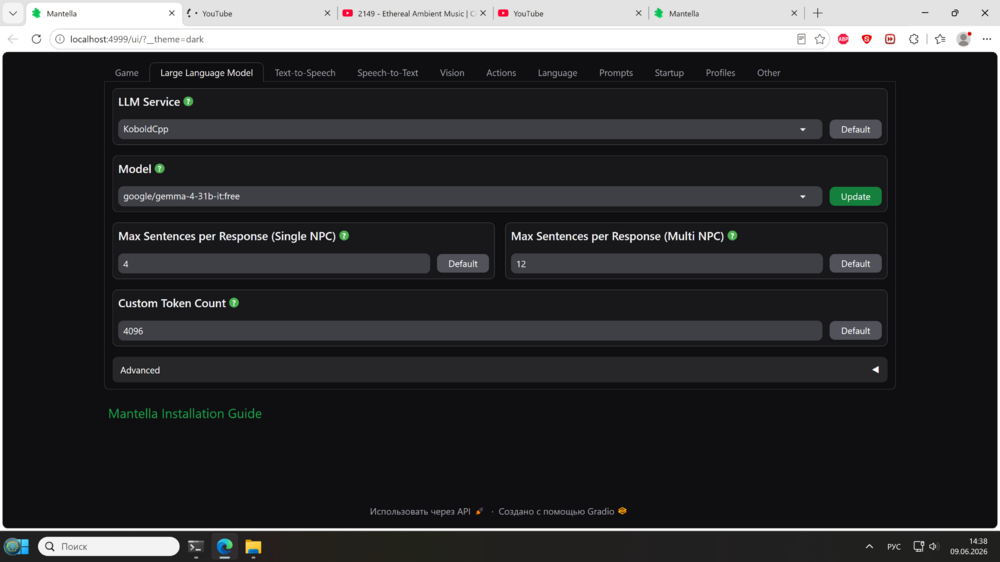Open the Model dropdown list

pos(470,196)
